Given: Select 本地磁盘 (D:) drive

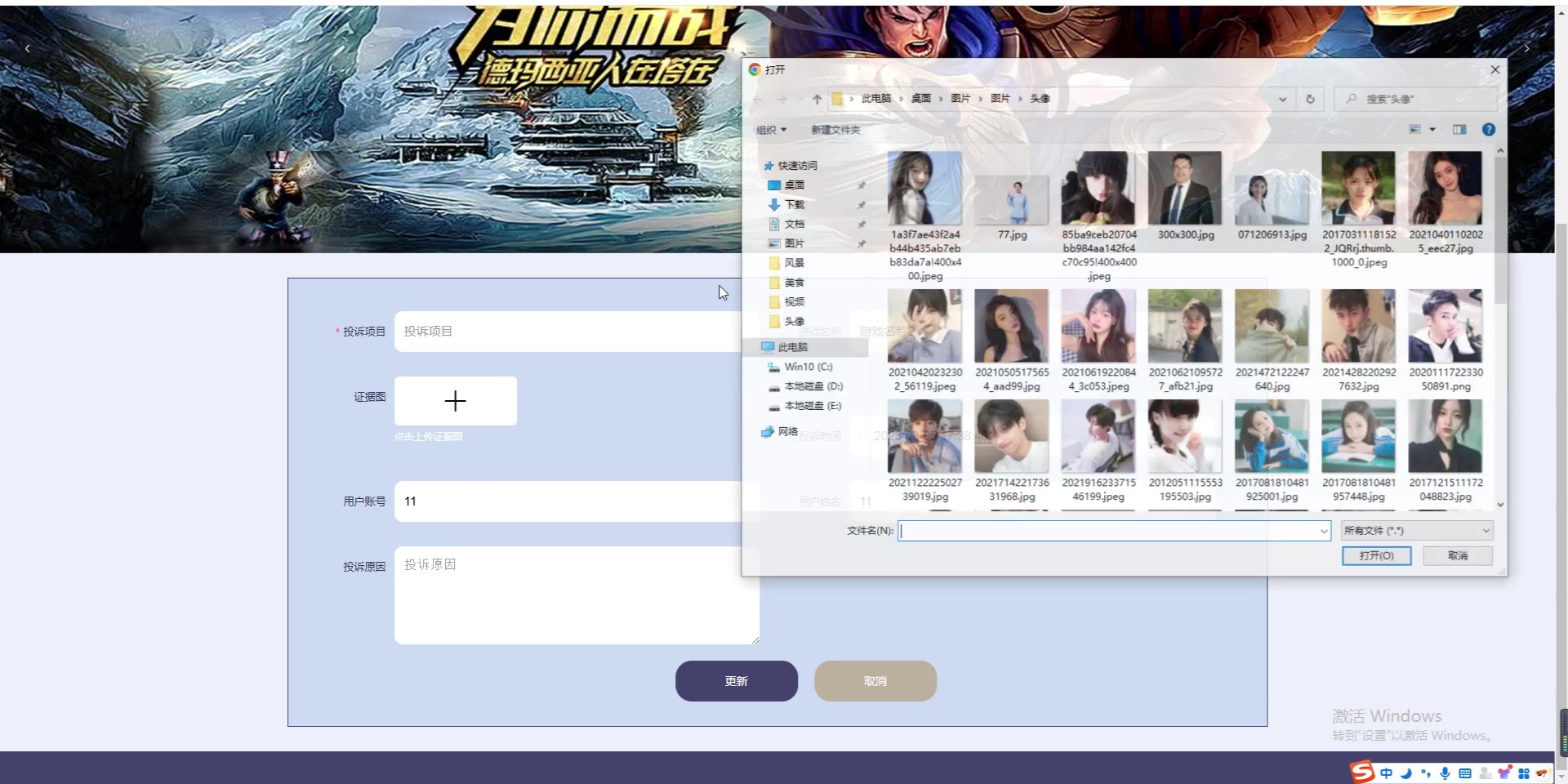Looking at the screenshot, I should pos(813,386).
